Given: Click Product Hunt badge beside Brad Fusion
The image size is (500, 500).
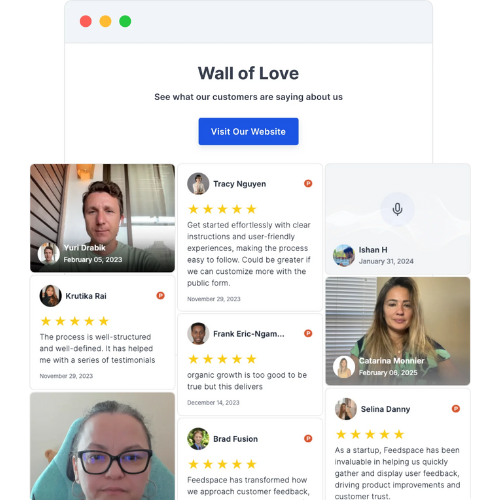Looking at the screenshot, I should click(308, 439).
